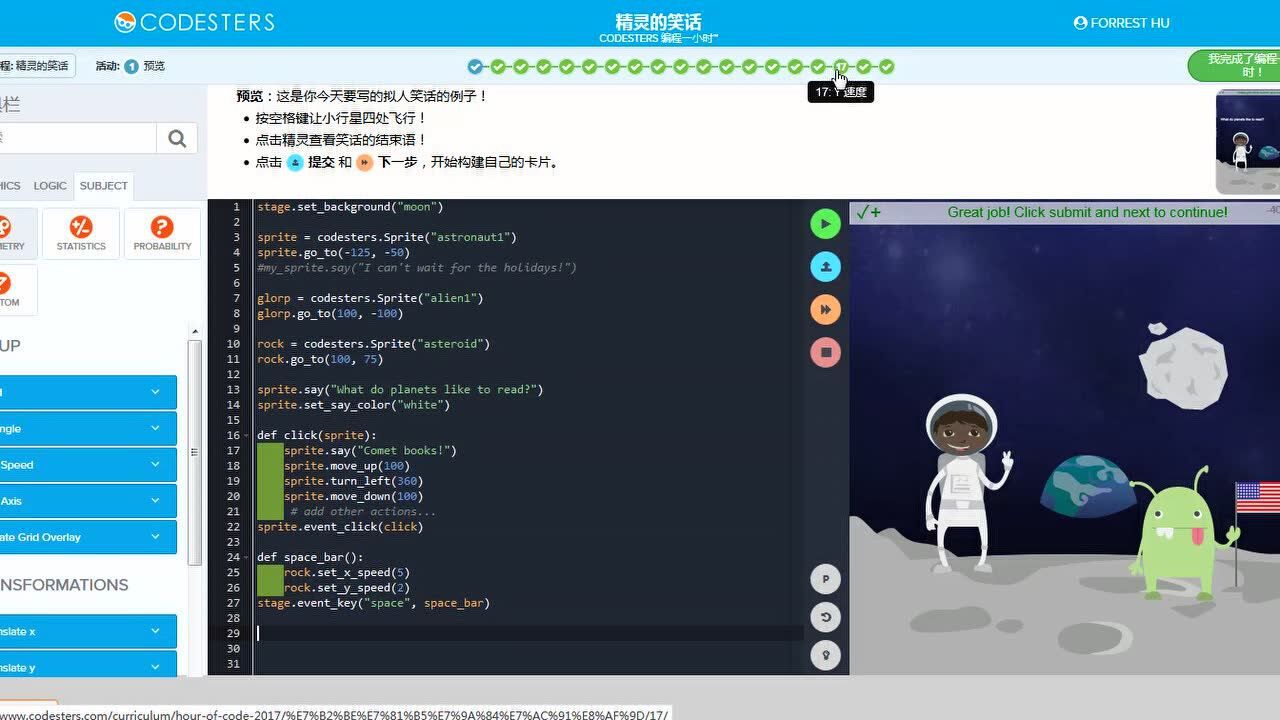
Task: Run the program with the green play button
Action: (x=824, y=223)
